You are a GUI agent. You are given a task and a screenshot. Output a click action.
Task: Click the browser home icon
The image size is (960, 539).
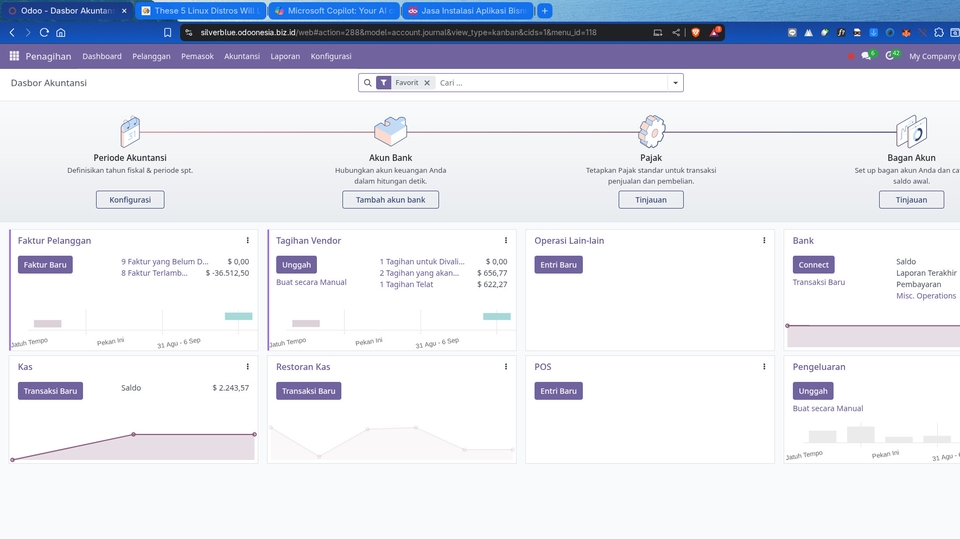coord(61,32)
